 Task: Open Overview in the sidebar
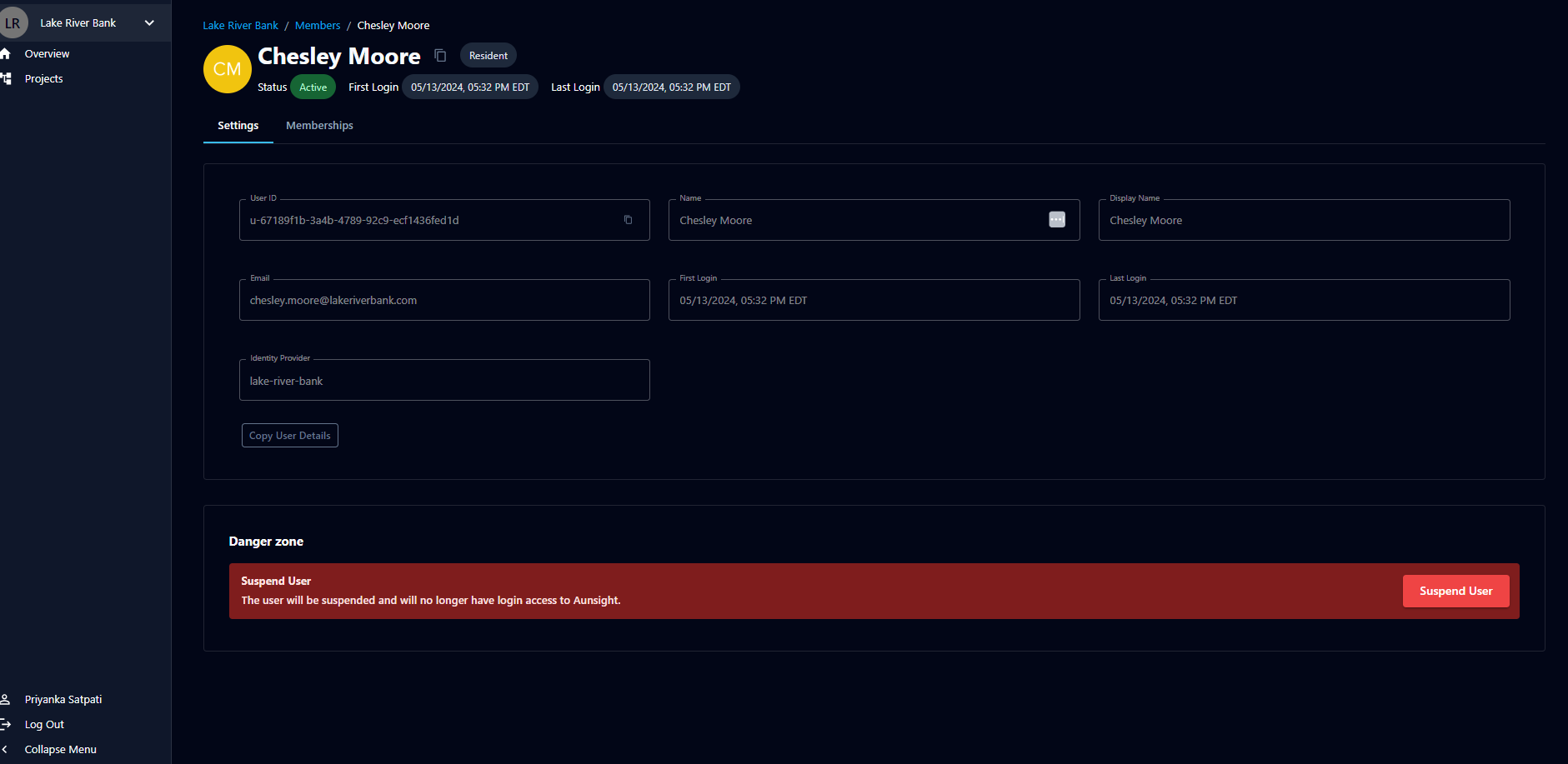click(47, 53)
